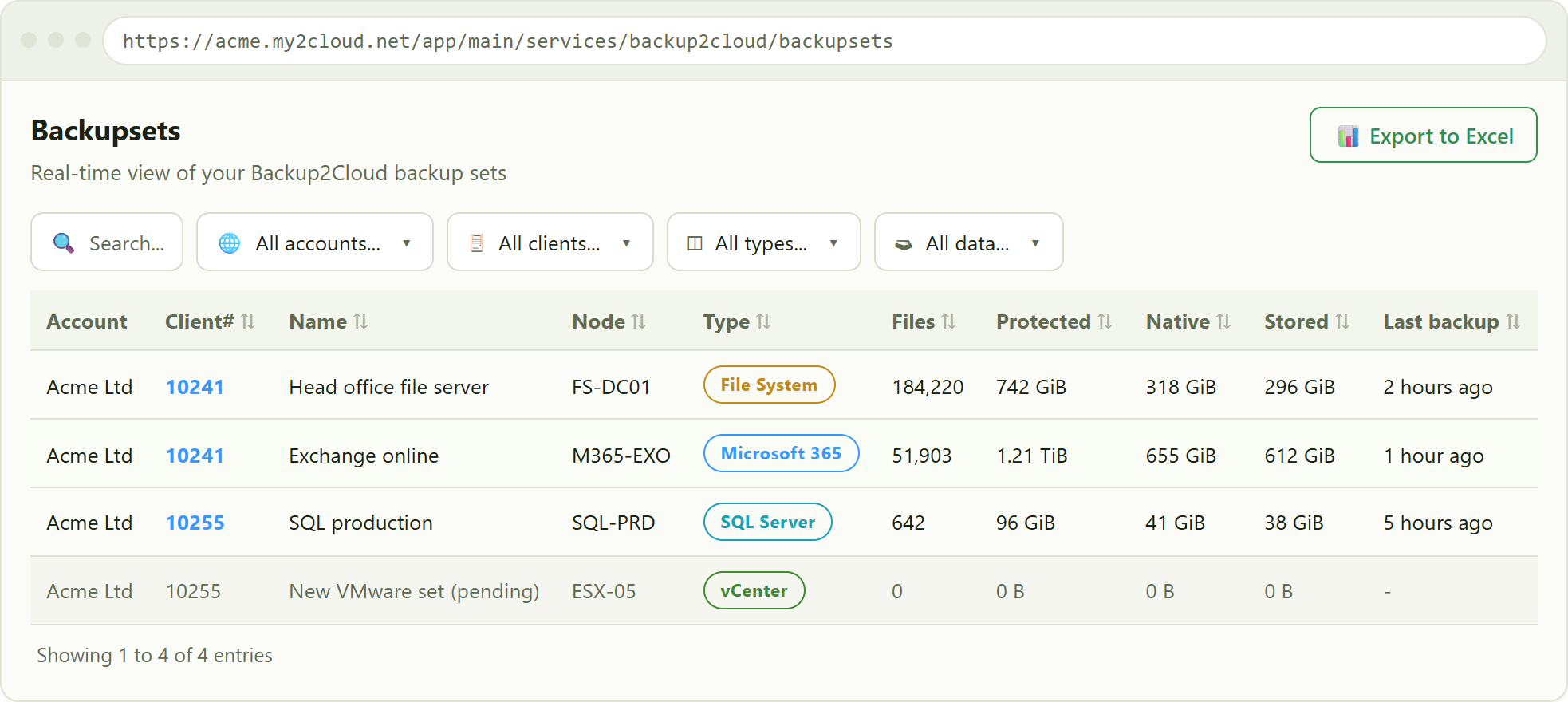Viewport: 1568px width, 702px height.
Task: Select 'New VMware set (pending)' row name
Action: pyautogui.click(x=414, y=591)
